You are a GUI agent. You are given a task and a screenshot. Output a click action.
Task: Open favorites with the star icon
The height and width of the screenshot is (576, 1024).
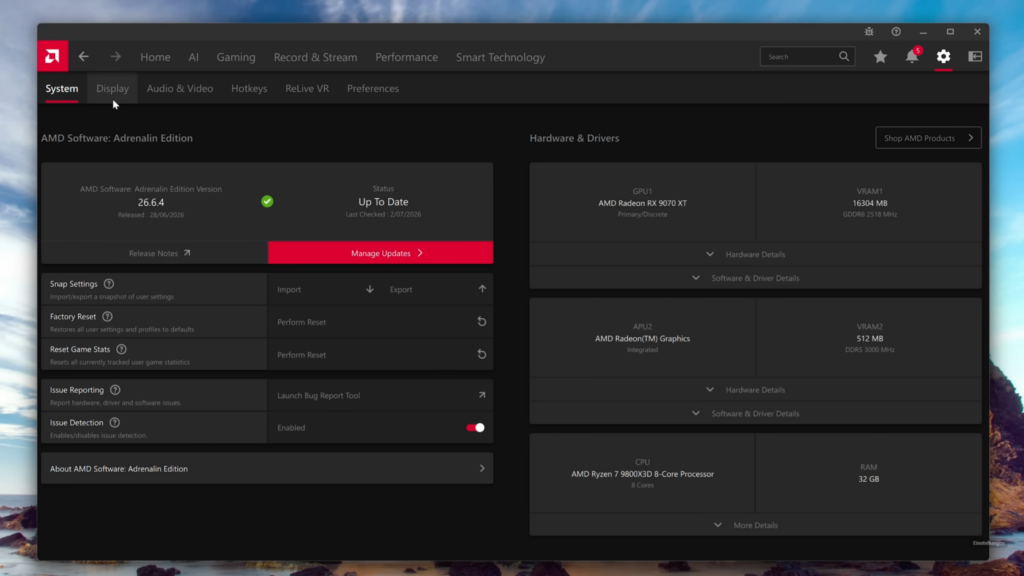coord(880,57)
